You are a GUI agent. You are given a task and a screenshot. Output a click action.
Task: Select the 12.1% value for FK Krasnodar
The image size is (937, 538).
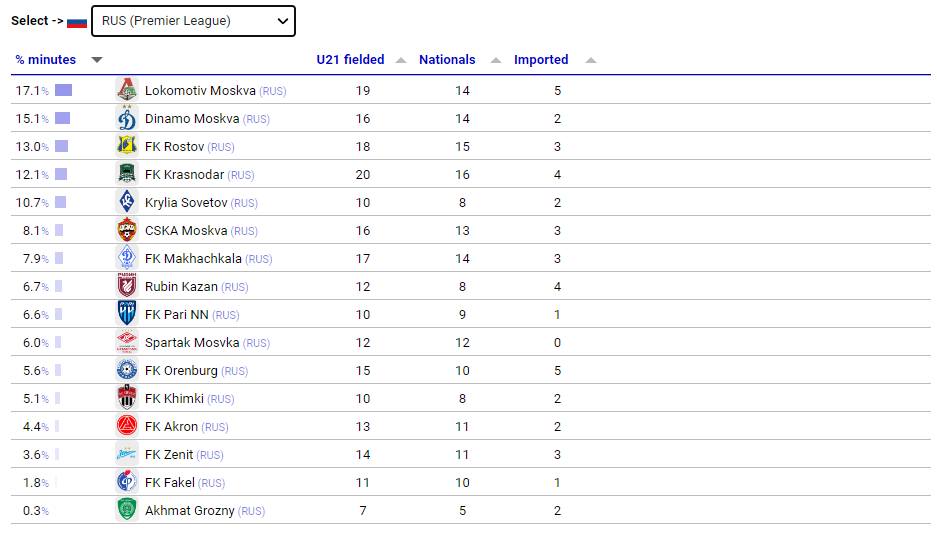point(32,175)
